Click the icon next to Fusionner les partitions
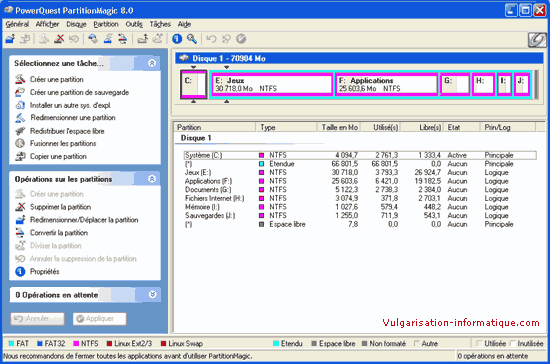This screenshot has width=550, height=364. [x=20, y=143]
